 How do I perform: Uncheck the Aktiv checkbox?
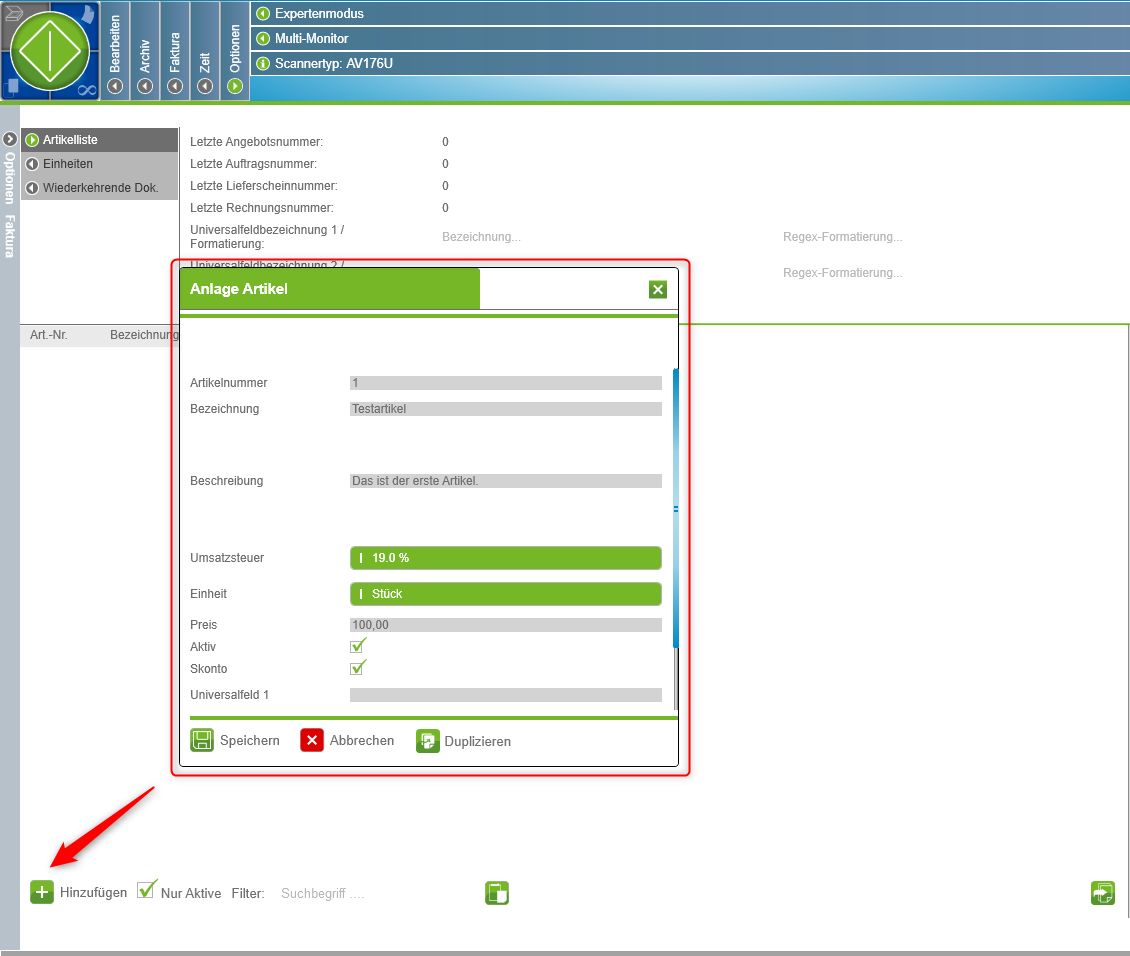pyautogui.click(x=358, y=646)
